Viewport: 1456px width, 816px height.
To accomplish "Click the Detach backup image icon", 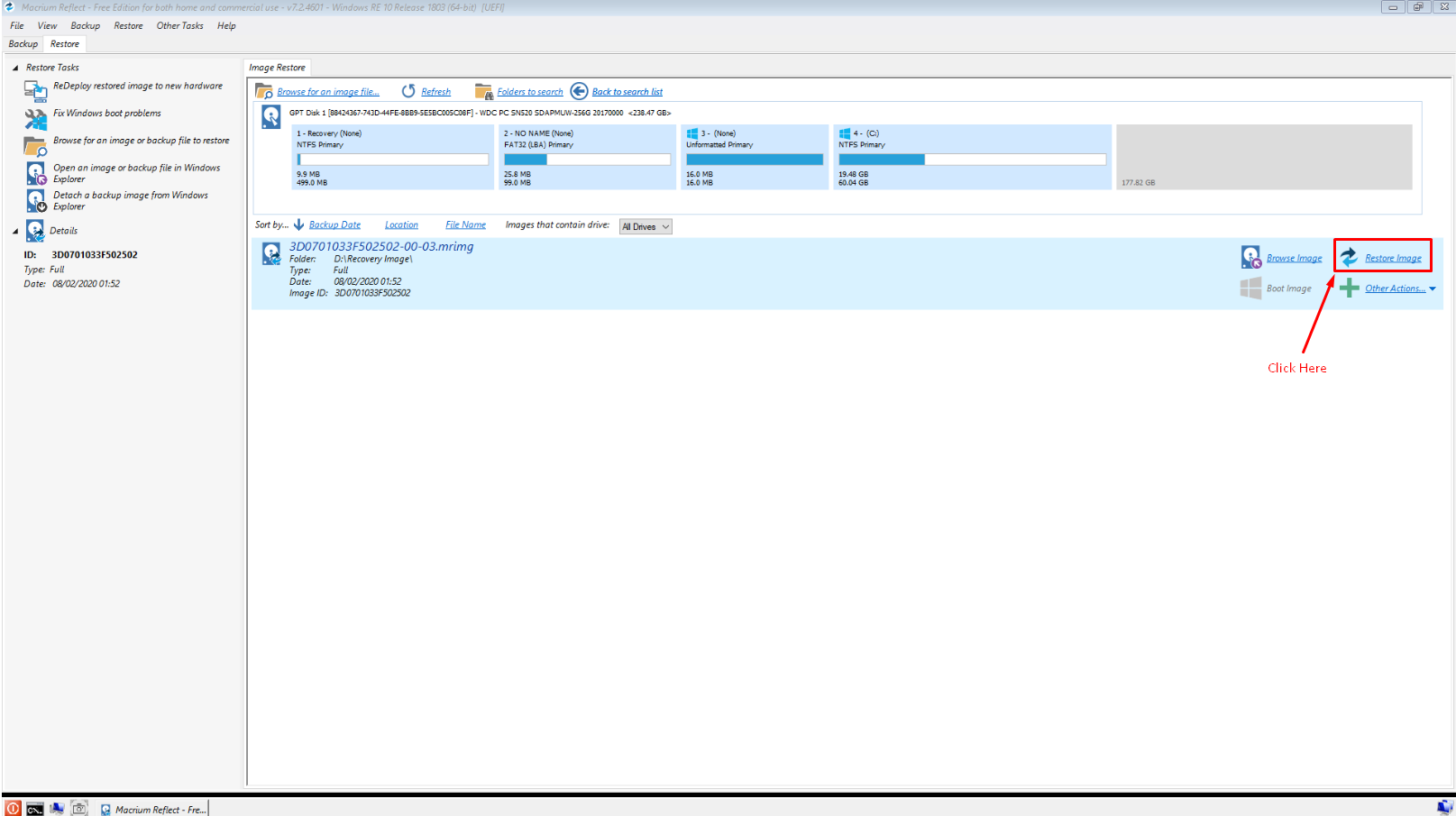I will [x=35, y=200].
